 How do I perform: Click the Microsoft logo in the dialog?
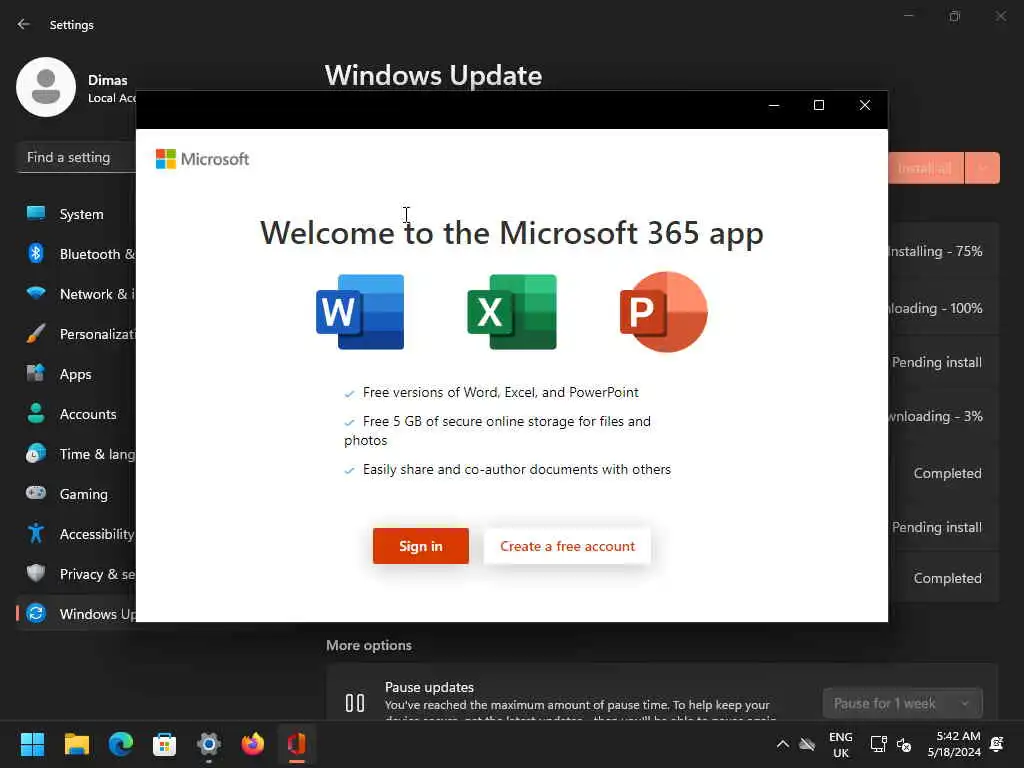coord(202,159)
